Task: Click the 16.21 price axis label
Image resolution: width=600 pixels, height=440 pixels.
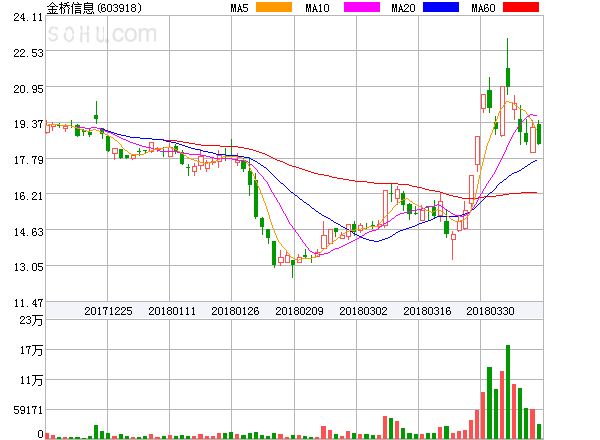Action: click(28, 196)
